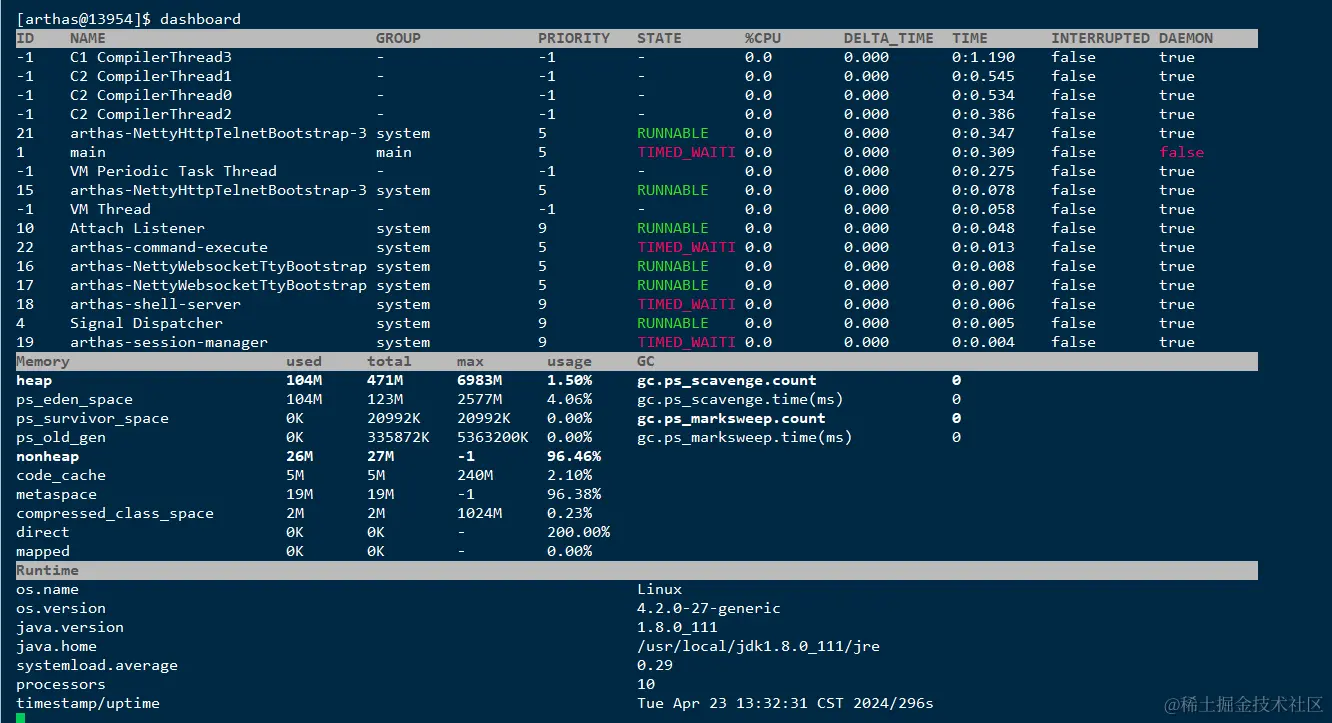Select the os.name value "Linux"
1332x723 pixels.
[x=659, y=589]
